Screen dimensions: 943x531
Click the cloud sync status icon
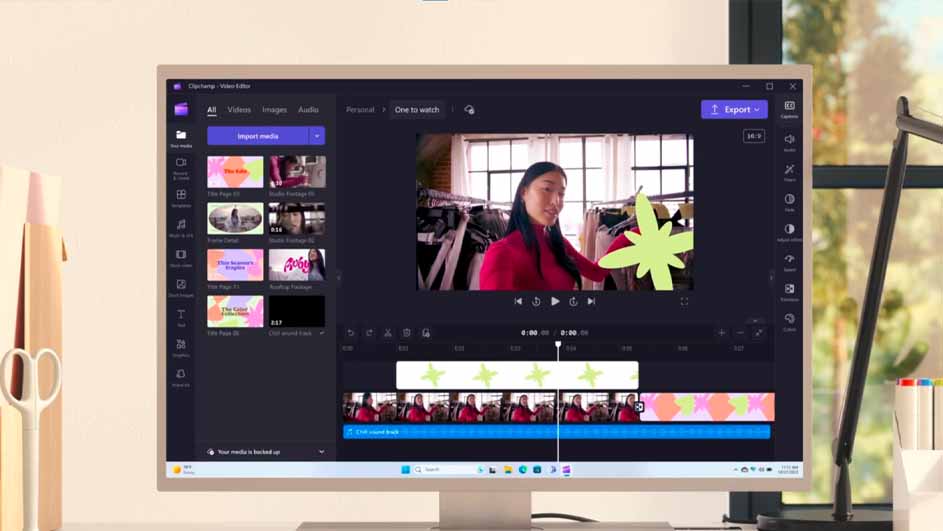469,109
